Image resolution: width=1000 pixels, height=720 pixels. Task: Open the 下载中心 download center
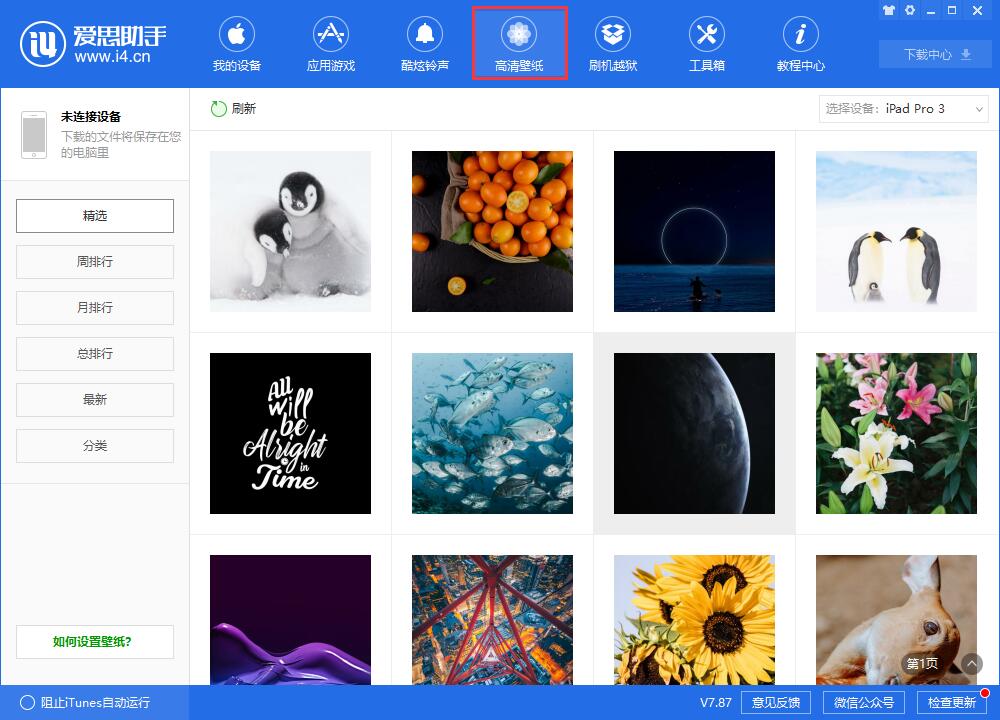(x=937, y=54)
